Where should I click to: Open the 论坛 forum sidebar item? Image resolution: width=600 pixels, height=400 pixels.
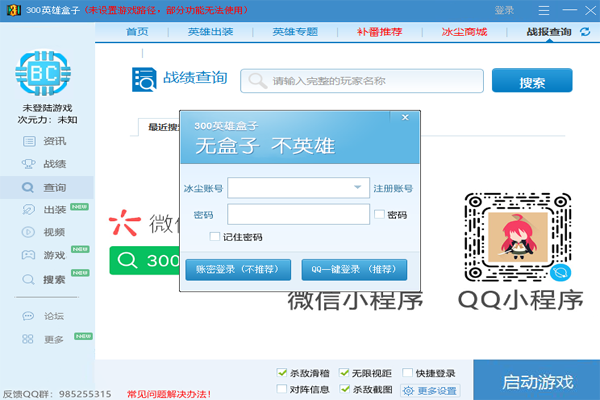tap(43, 316)
